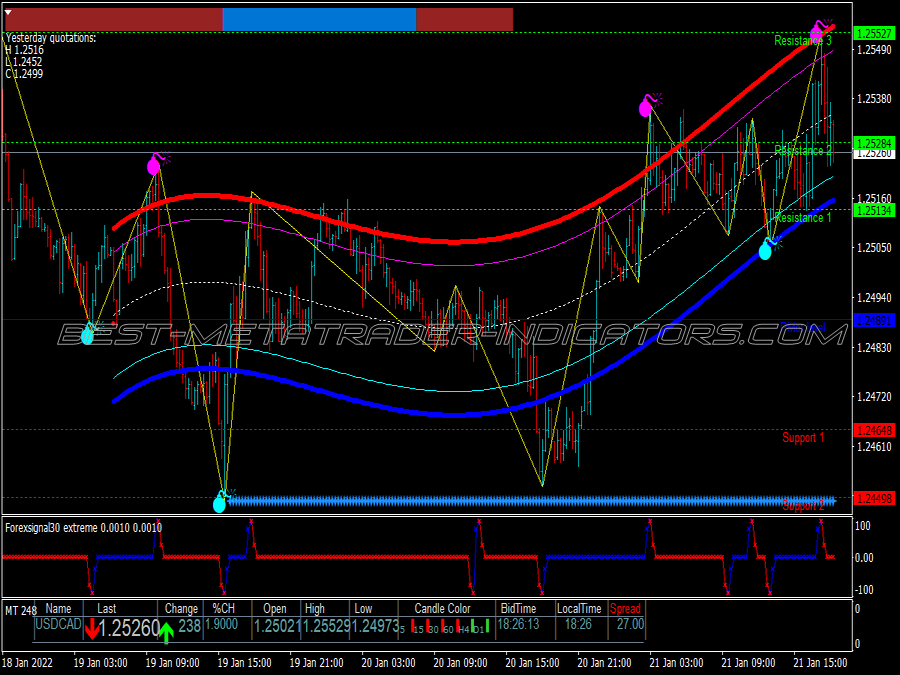
Task: Click the 19 Jan 15:00 time axis label
Action: point(245,662)
